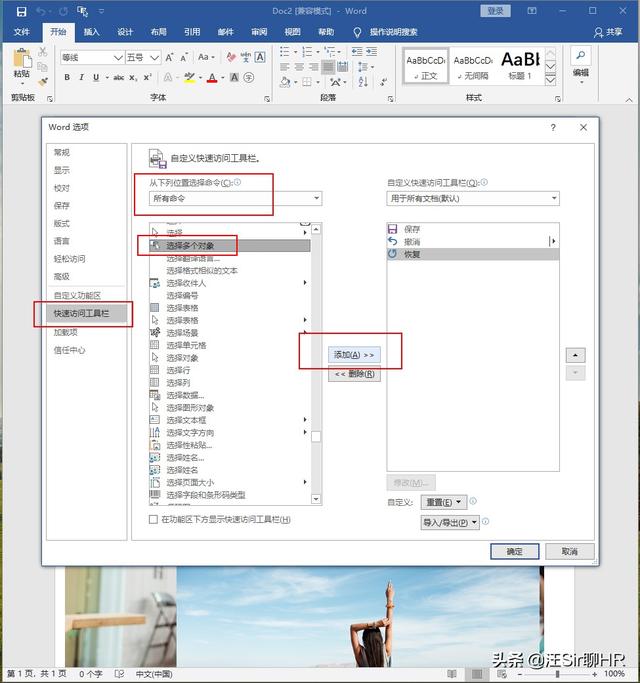
Task: Click the lightbulb Tell Me icon
Action: click(357, 32)
